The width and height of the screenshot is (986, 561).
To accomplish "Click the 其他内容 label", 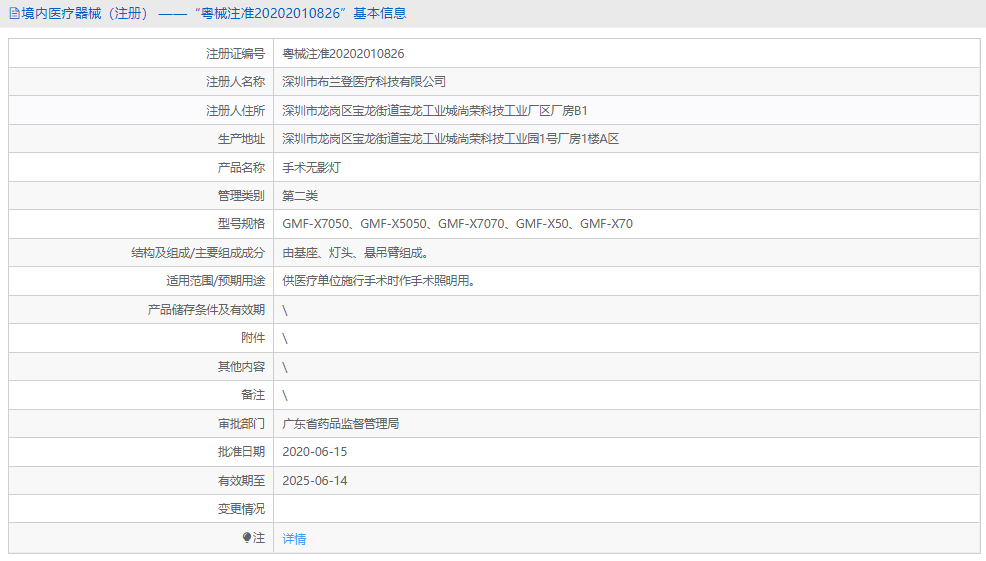I will tap(241, 367).
